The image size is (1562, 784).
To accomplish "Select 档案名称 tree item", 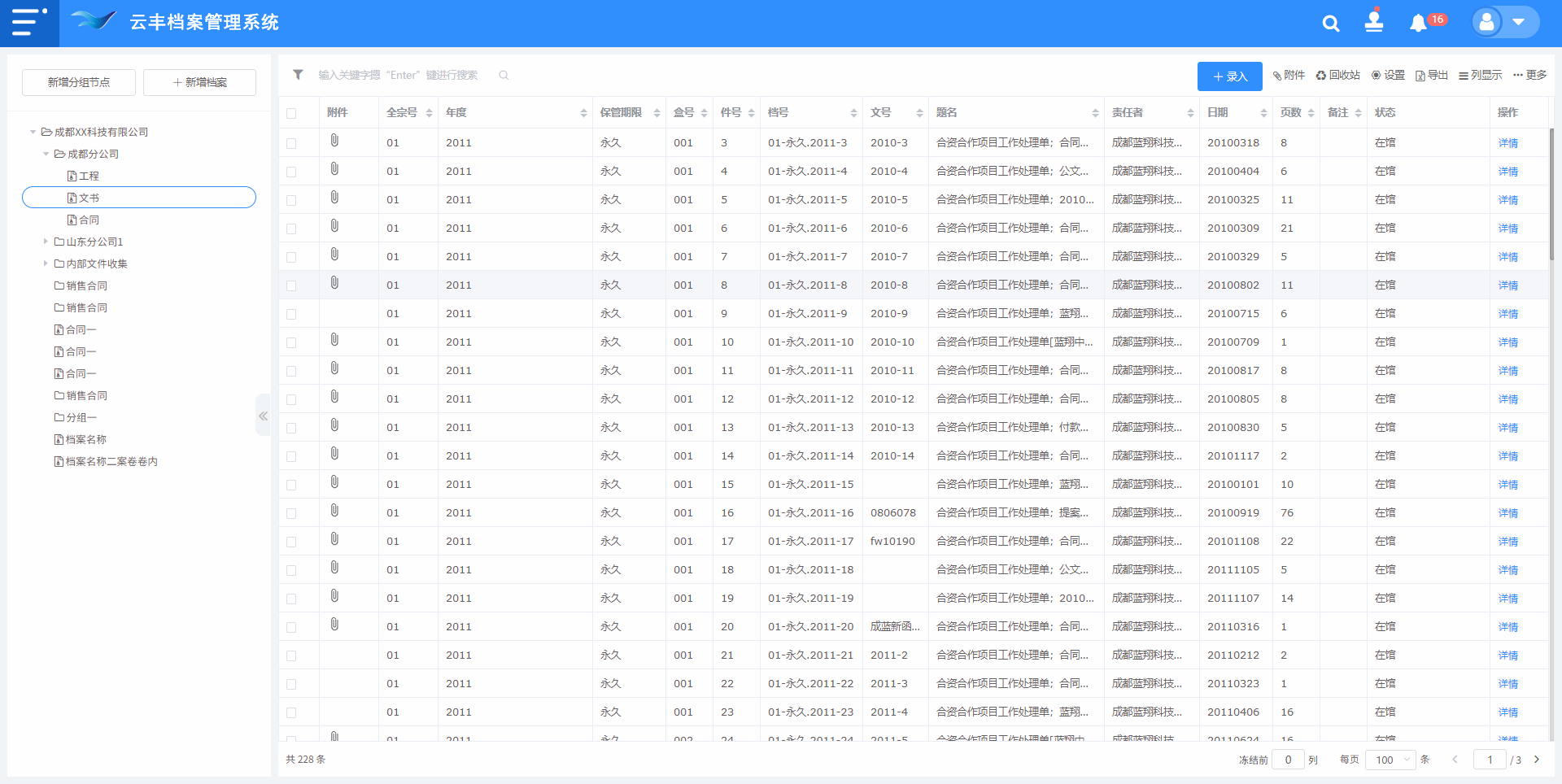I will [81, 439].
